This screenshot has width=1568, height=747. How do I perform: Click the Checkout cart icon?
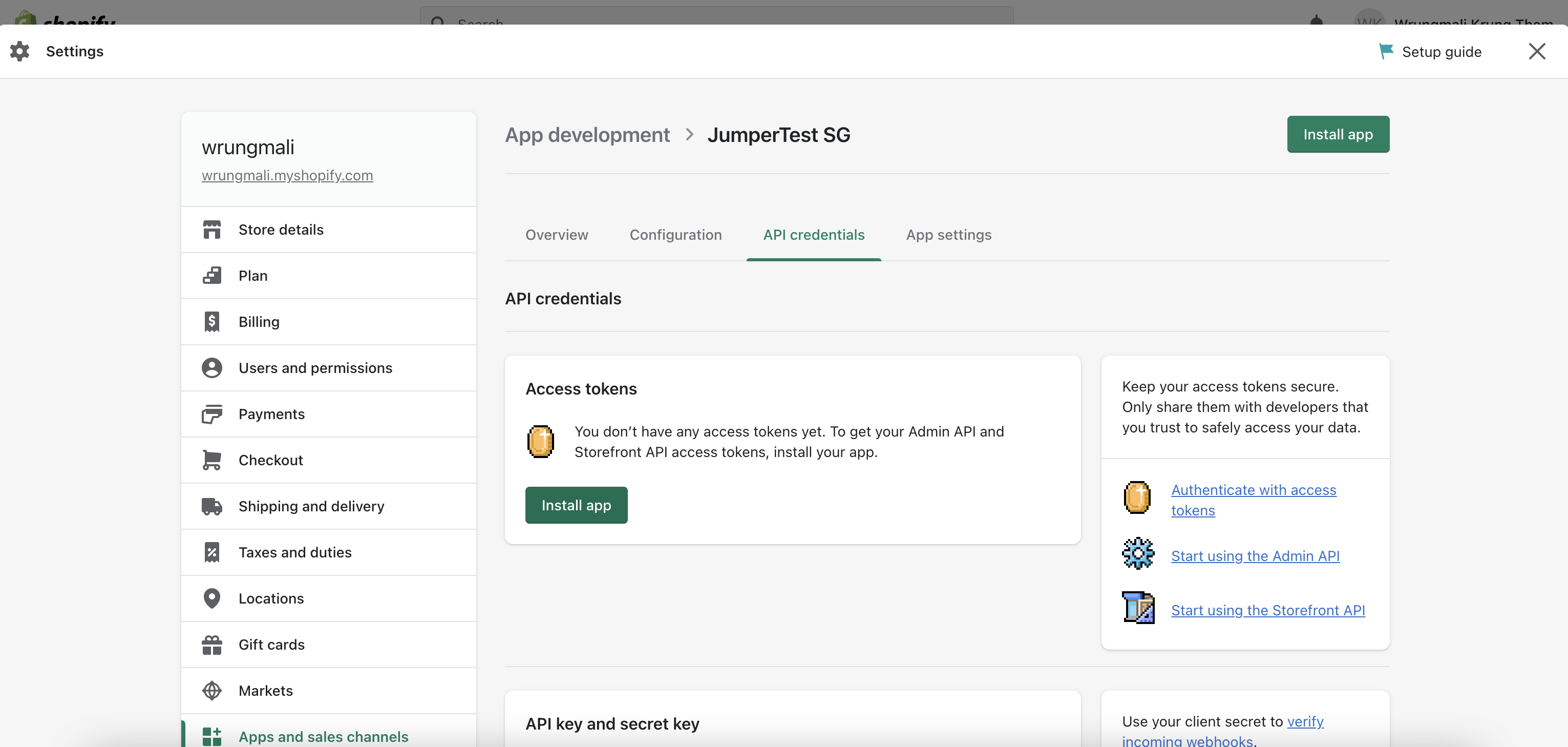212,460
